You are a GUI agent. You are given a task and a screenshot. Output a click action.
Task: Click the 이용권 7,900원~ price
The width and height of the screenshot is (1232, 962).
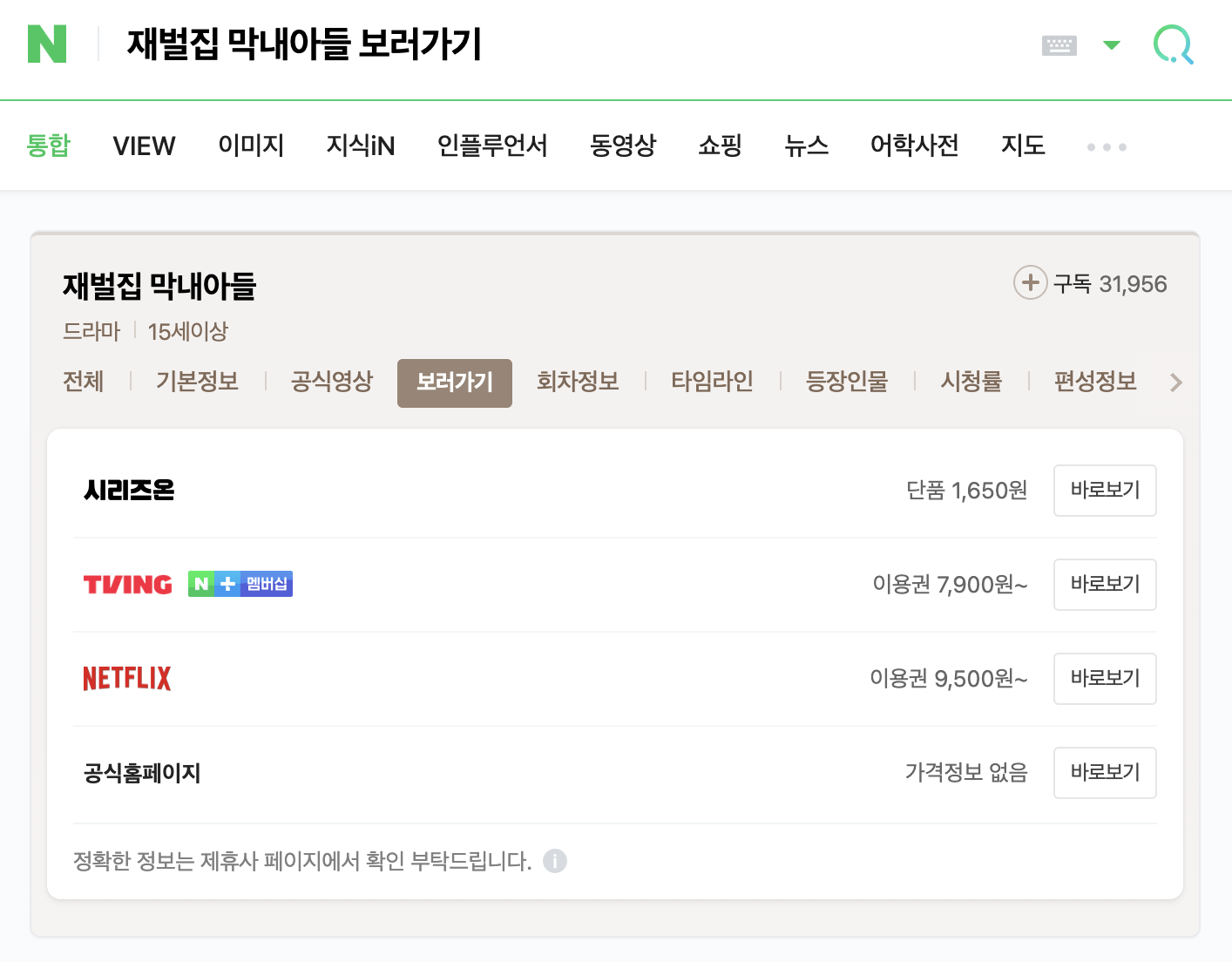point(951,585)
